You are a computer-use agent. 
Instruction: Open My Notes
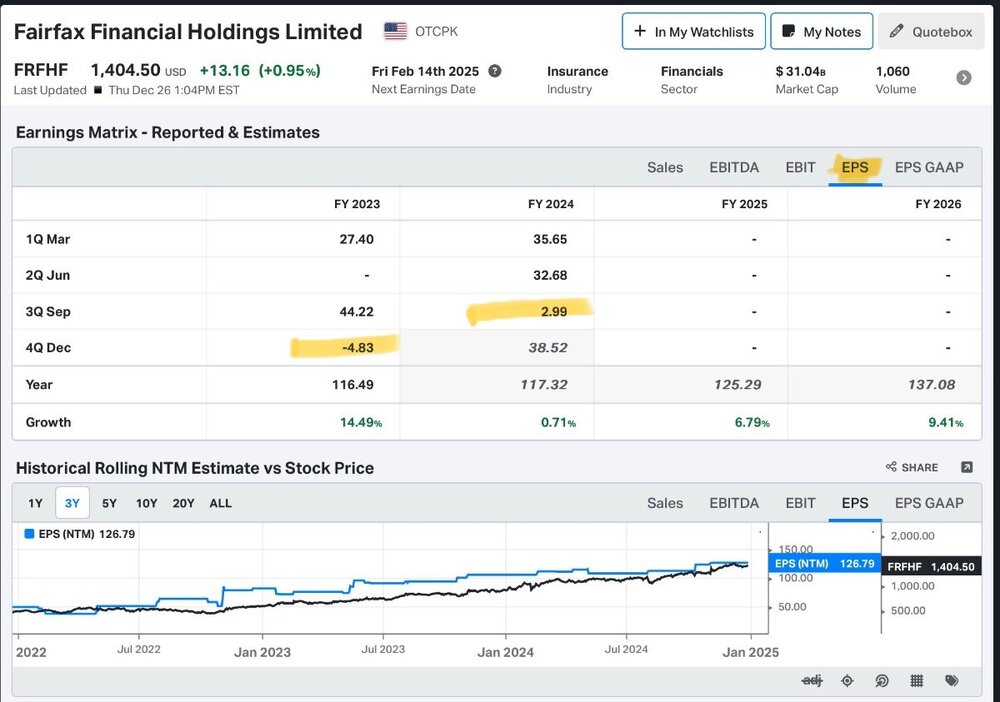click(x=821, y=31)
